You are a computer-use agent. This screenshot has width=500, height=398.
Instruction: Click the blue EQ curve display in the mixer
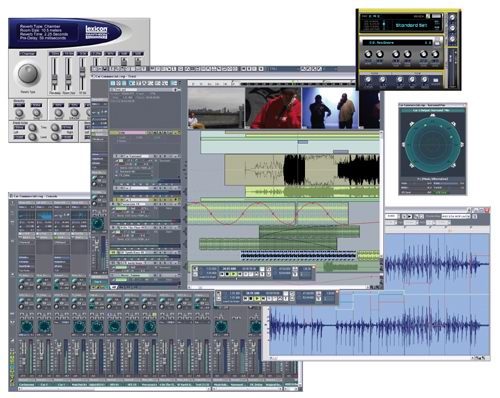click(44, 216)
